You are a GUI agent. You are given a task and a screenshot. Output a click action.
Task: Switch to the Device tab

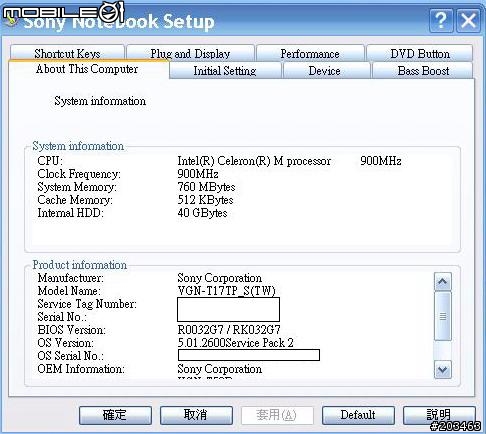[325, 71]
